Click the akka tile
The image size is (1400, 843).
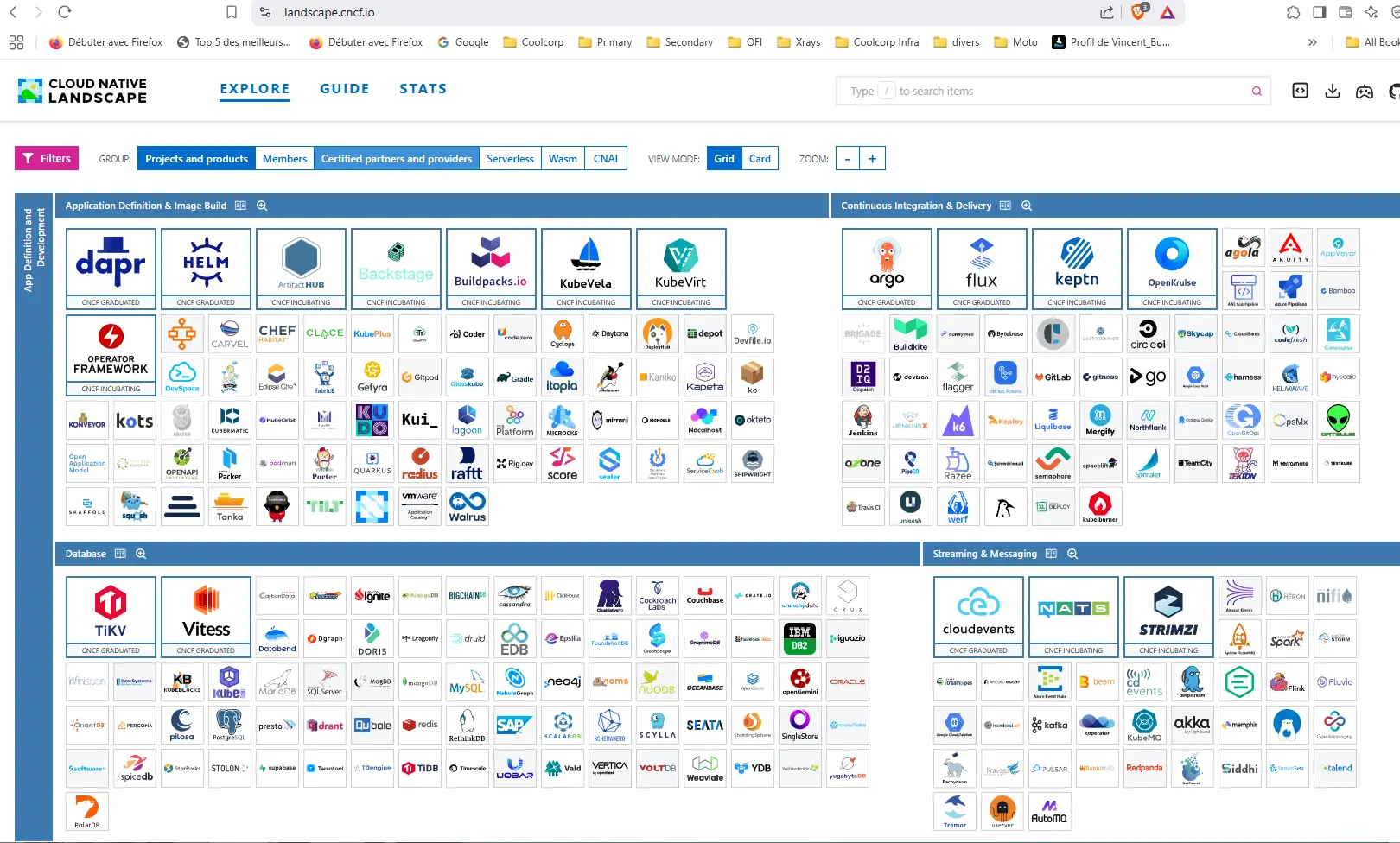click(x=1192, y=726)
